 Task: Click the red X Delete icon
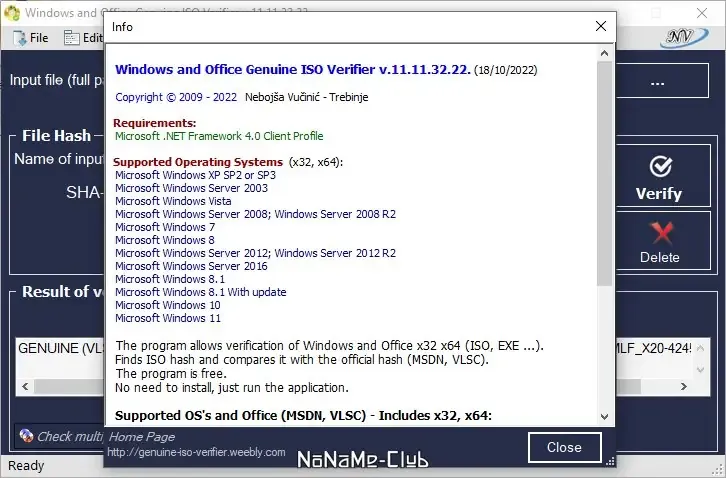[661, 233]
